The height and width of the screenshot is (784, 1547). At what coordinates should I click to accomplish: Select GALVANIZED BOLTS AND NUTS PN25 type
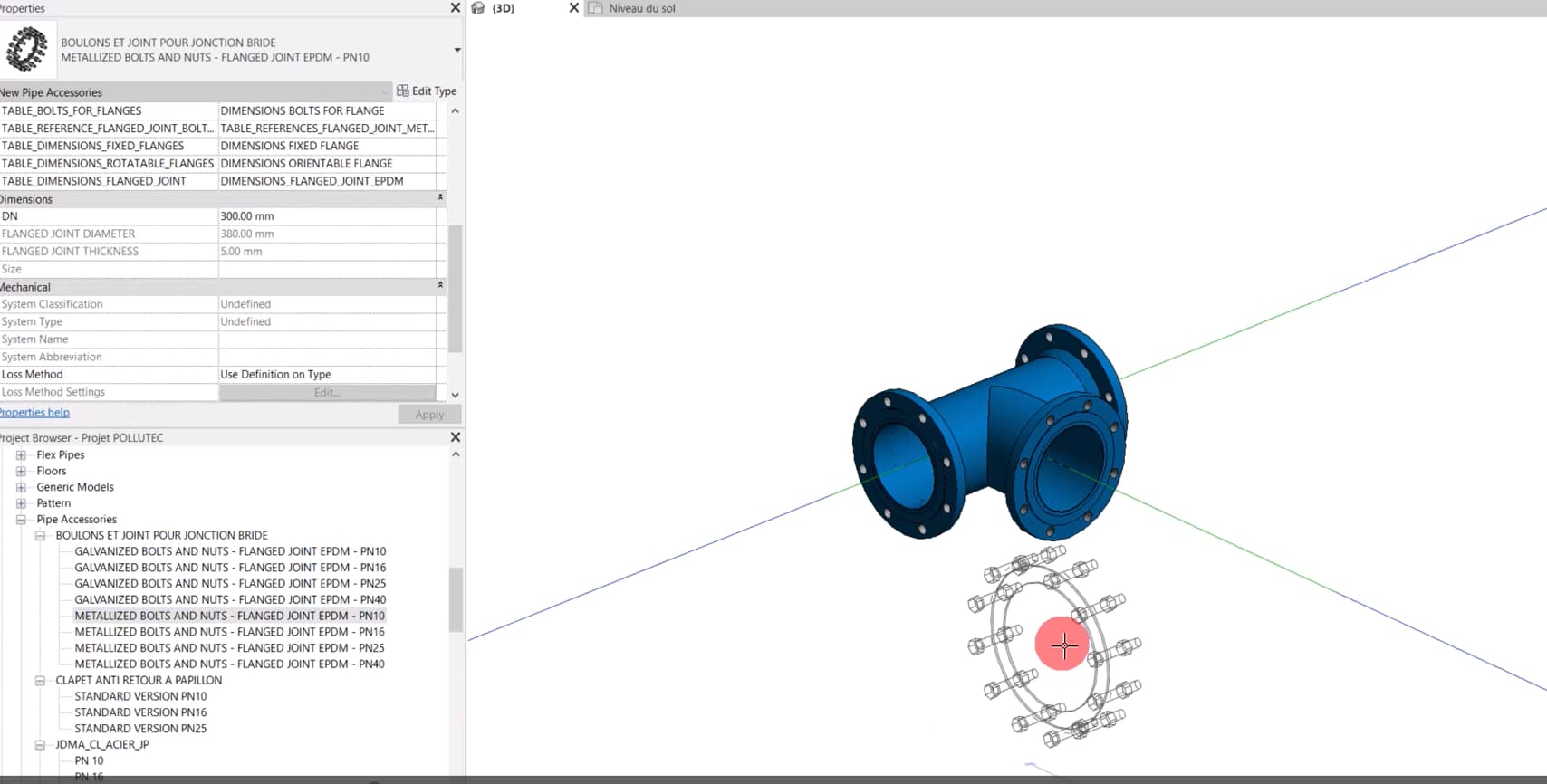(x=230, y=584)
